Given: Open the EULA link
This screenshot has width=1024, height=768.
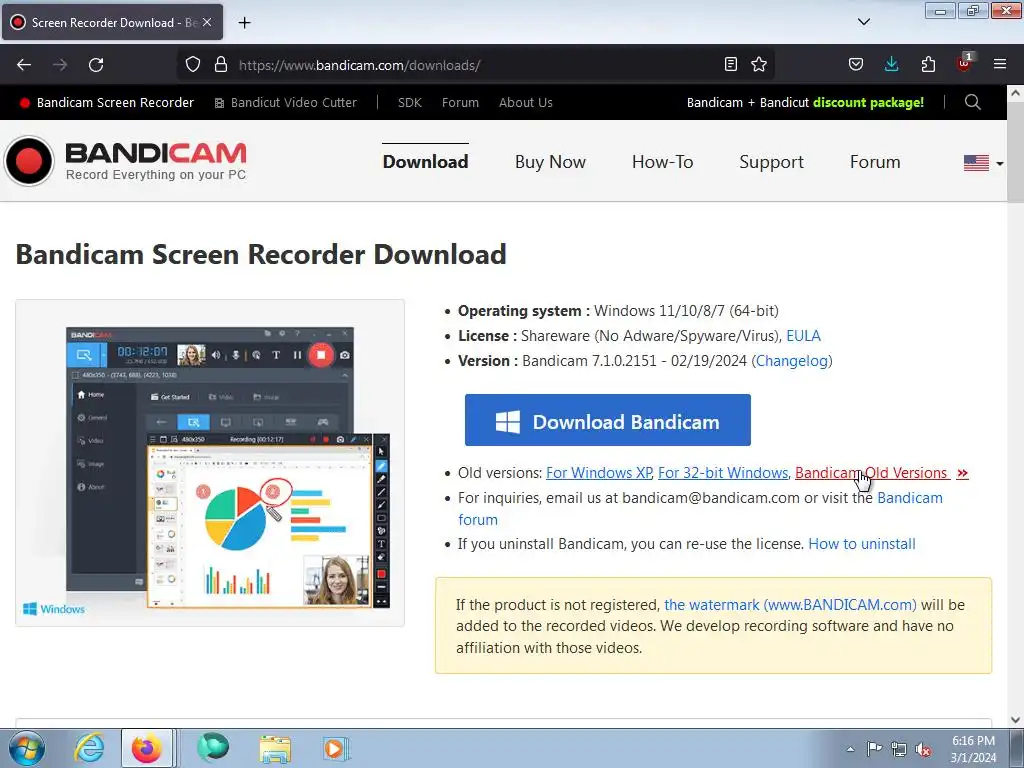Looking at the screenshot, I should click(803, 336).
